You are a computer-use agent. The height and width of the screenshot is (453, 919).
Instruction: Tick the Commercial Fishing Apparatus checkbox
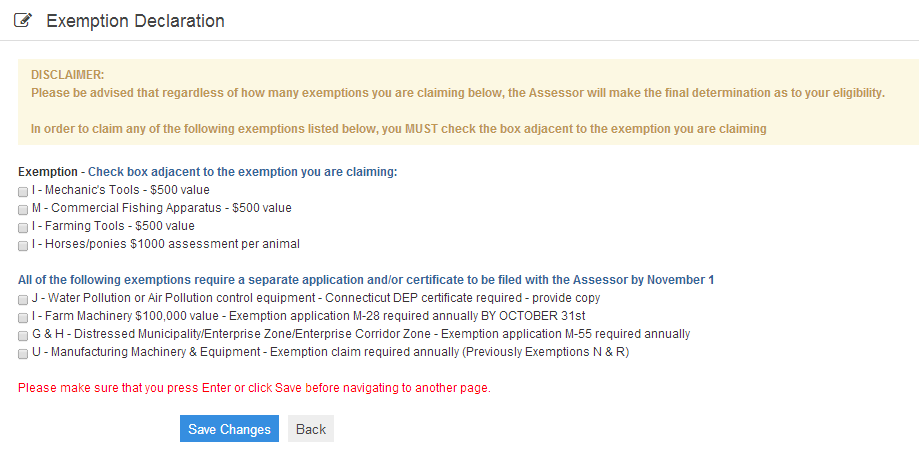point(23,210)
